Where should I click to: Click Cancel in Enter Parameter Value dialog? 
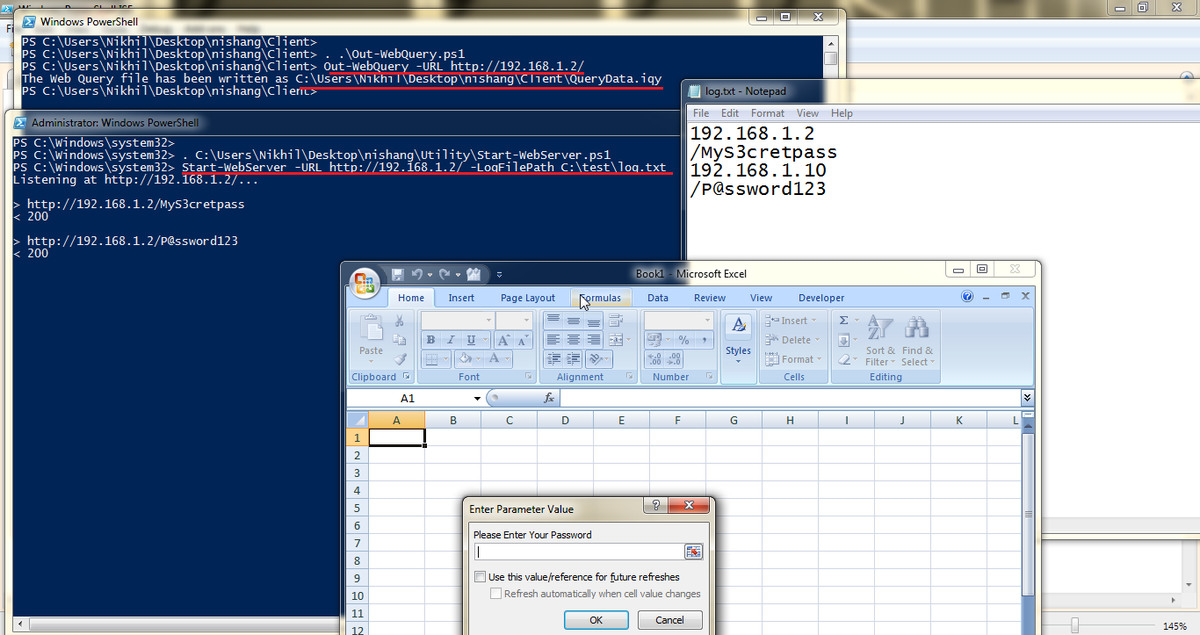click(669, 620)
